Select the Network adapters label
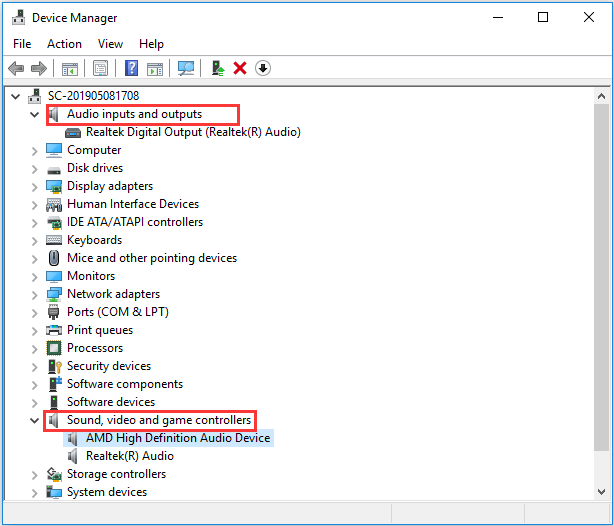 113,294
